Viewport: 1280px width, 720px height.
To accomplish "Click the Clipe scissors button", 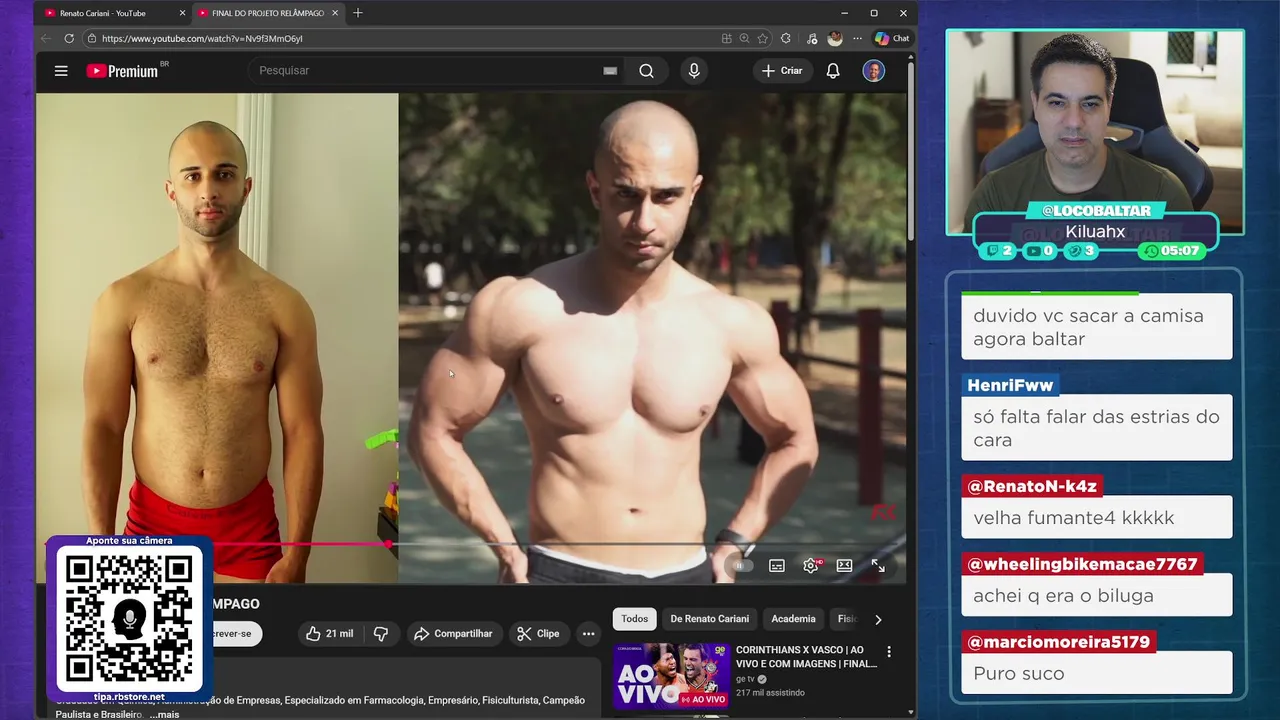I will [538, 633].
